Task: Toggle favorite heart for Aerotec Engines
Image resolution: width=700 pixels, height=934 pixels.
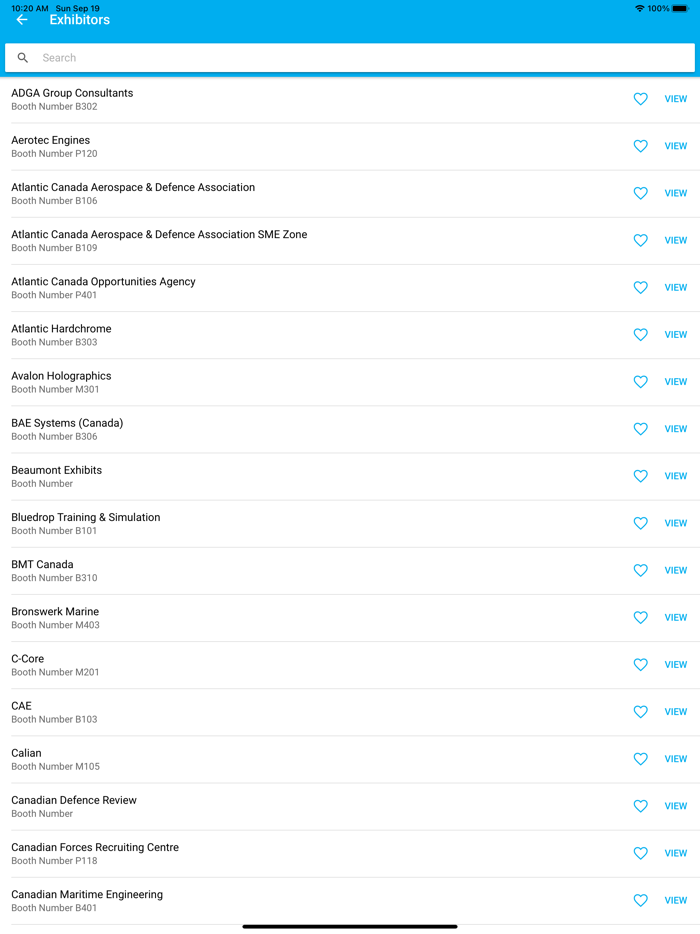Action: coord(641,146)
